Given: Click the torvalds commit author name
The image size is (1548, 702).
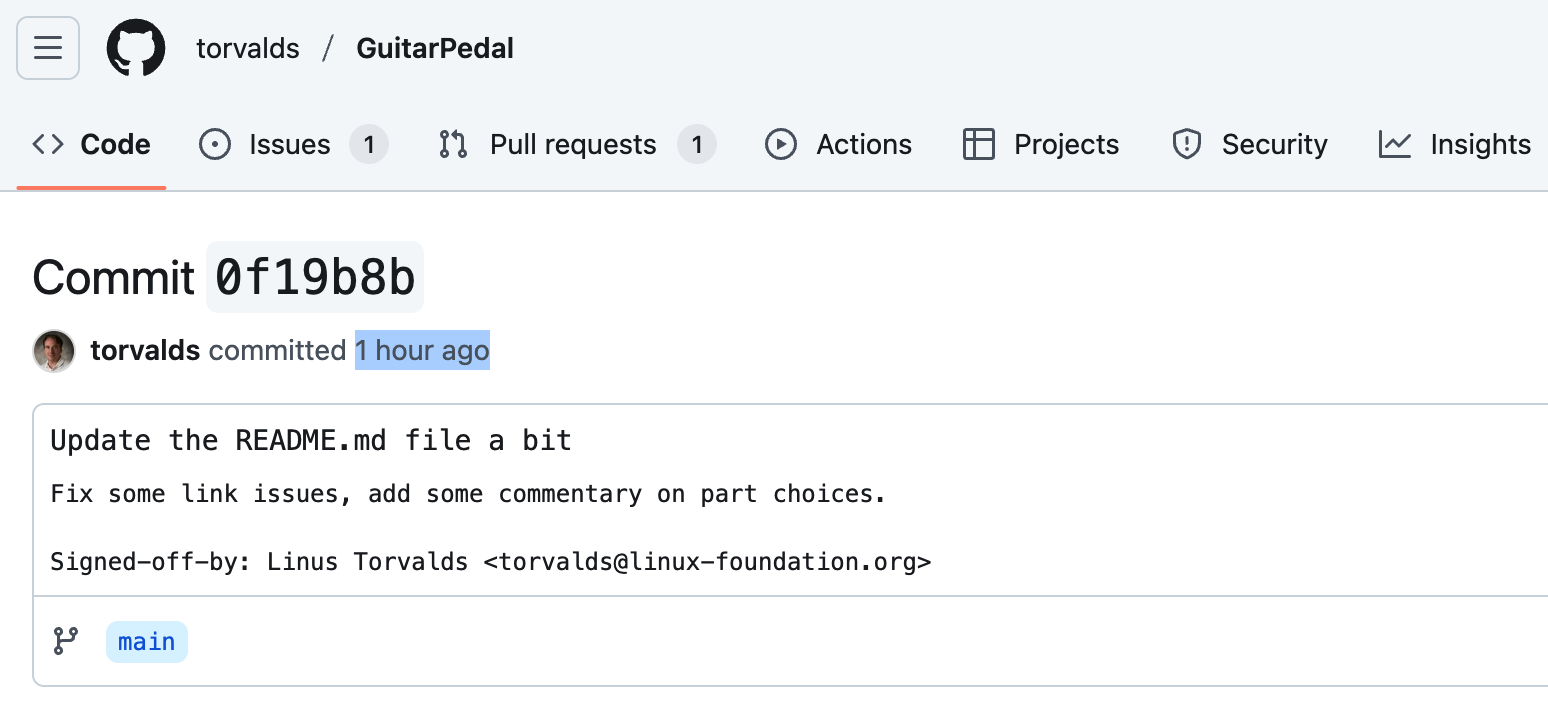Looking at the screenshot, I should click(x=145, y=351).
